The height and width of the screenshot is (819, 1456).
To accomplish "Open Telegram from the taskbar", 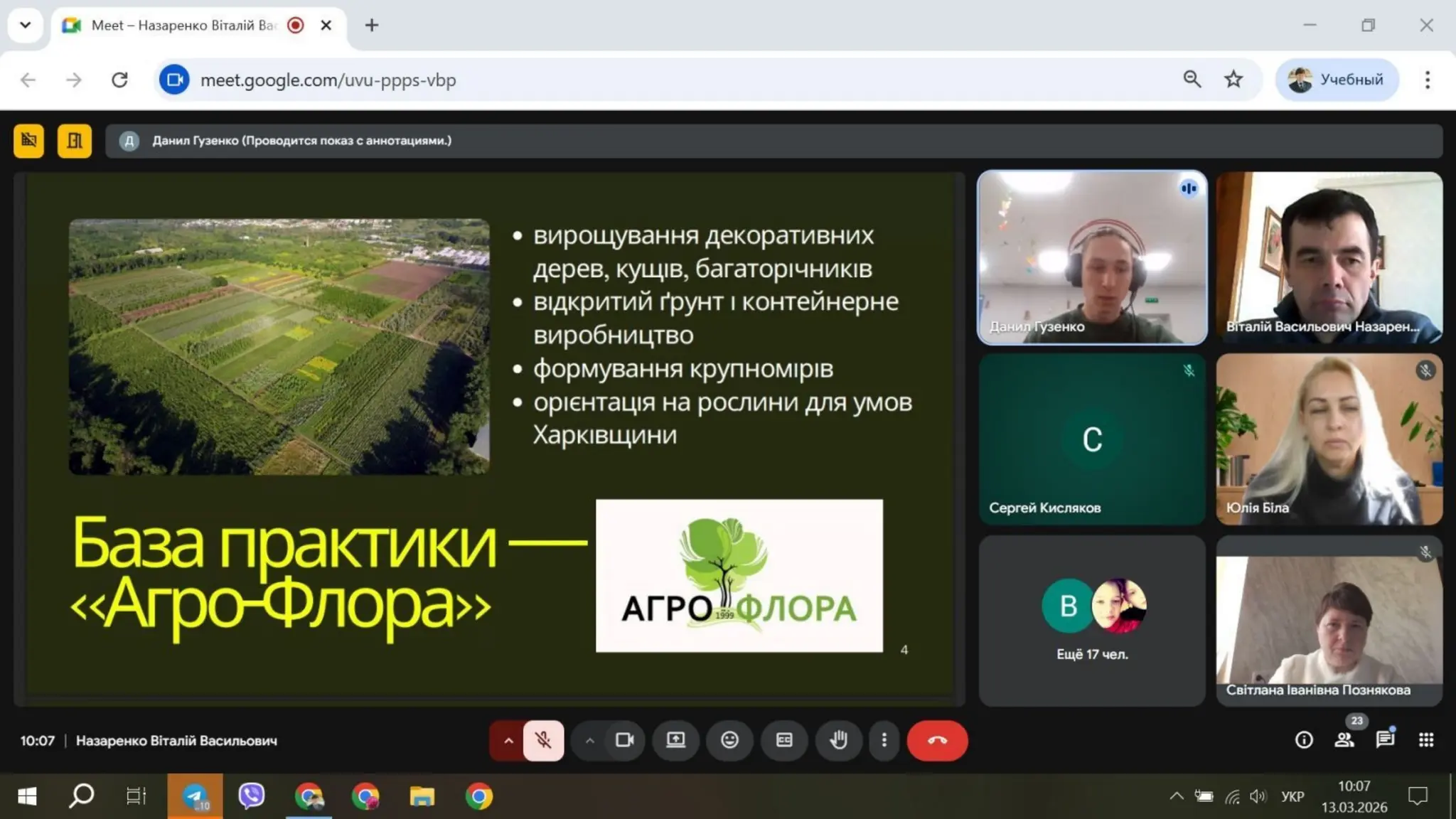I will [195, 796].
